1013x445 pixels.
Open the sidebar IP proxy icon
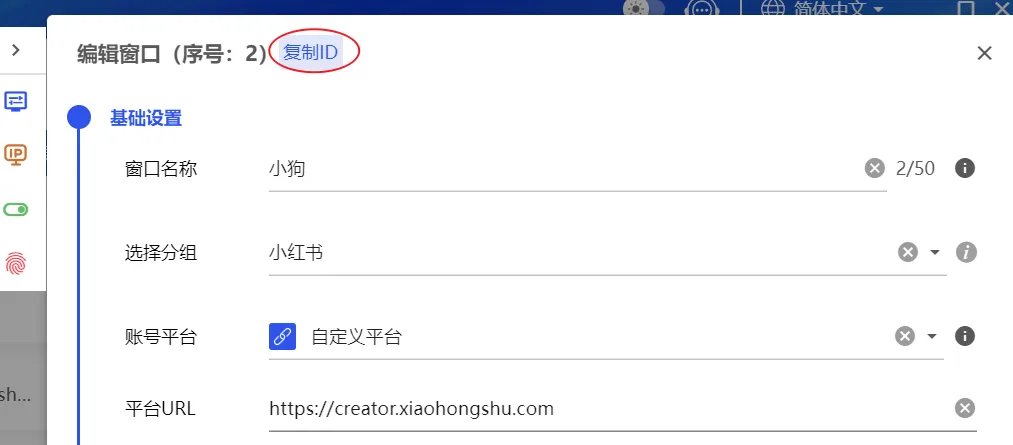point(16,154)
